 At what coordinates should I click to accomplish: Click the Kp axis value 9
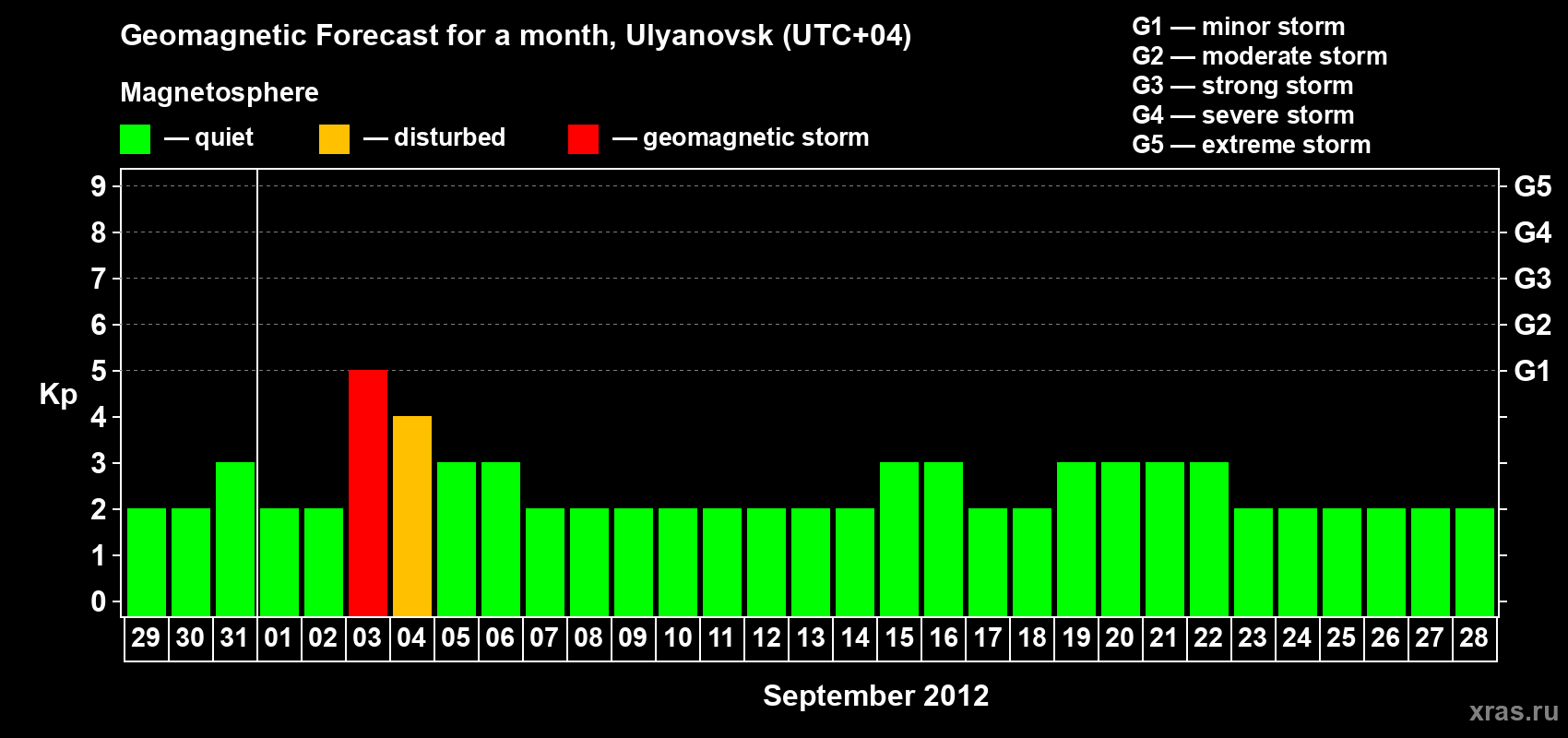tap(99, 186)
